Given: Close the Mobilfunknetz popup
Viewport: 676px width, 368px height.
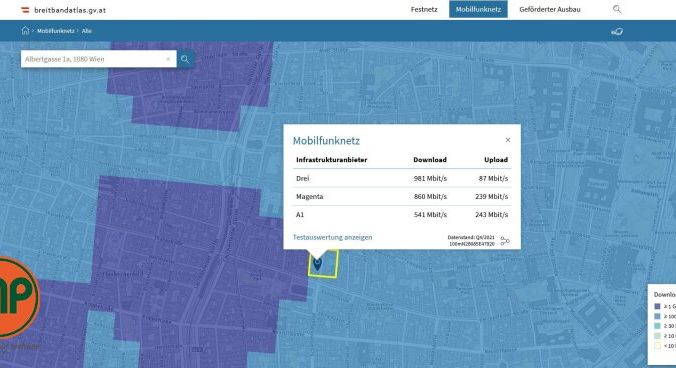Looking at the screenshot, I should pos(508,140).
